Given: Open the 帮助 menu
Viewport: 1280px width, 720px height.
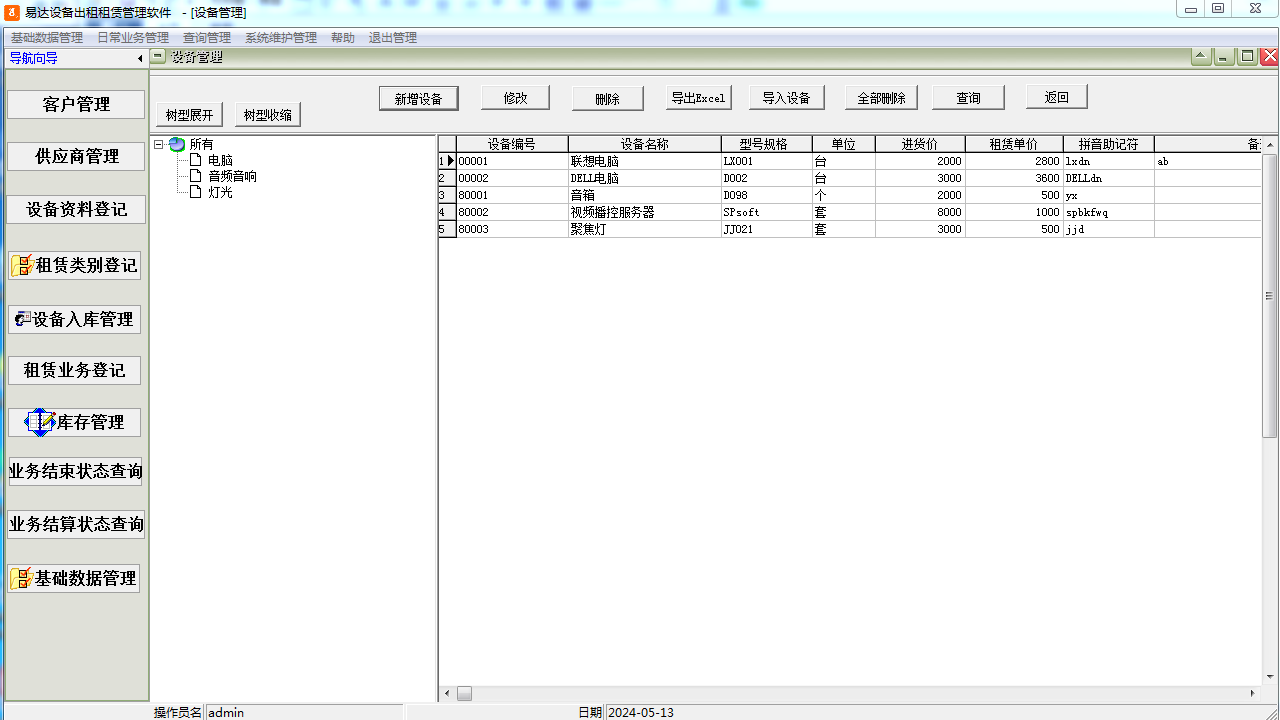Looking at the screenshot, I should pyautogui.click(x=343, y=36).
